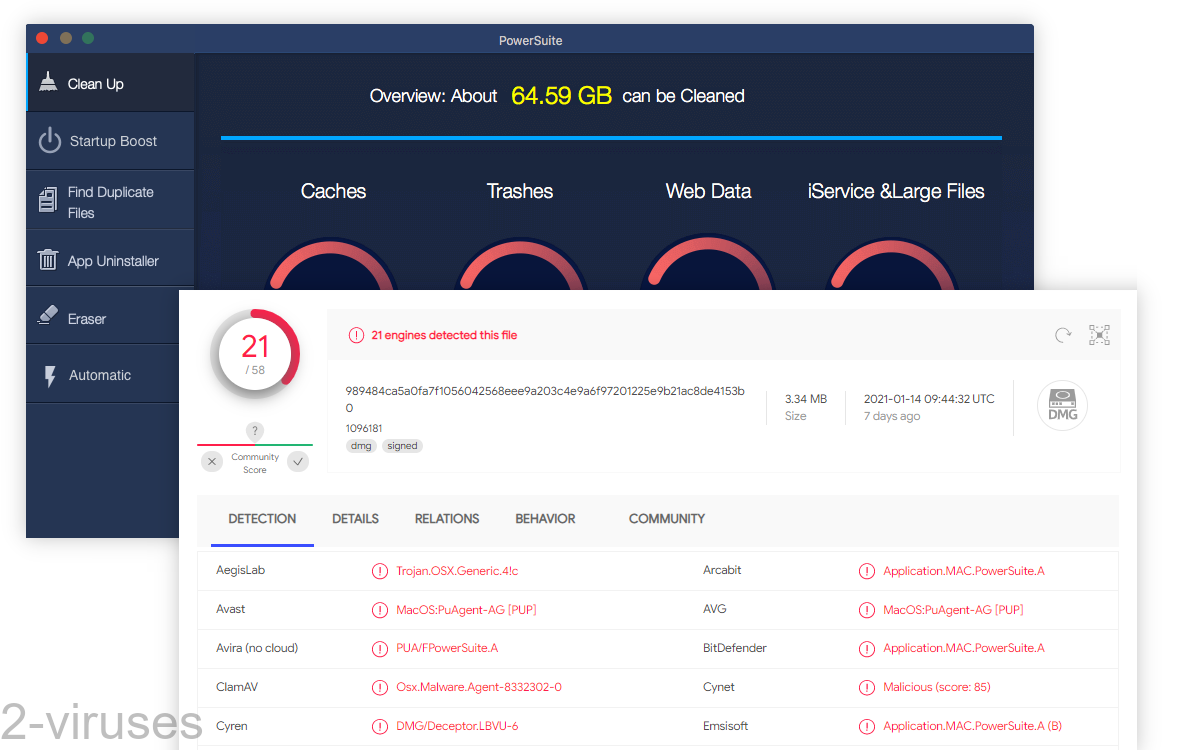
Task: Open the similar-files graph icon beside refresh
Action: coord(1099,335)
